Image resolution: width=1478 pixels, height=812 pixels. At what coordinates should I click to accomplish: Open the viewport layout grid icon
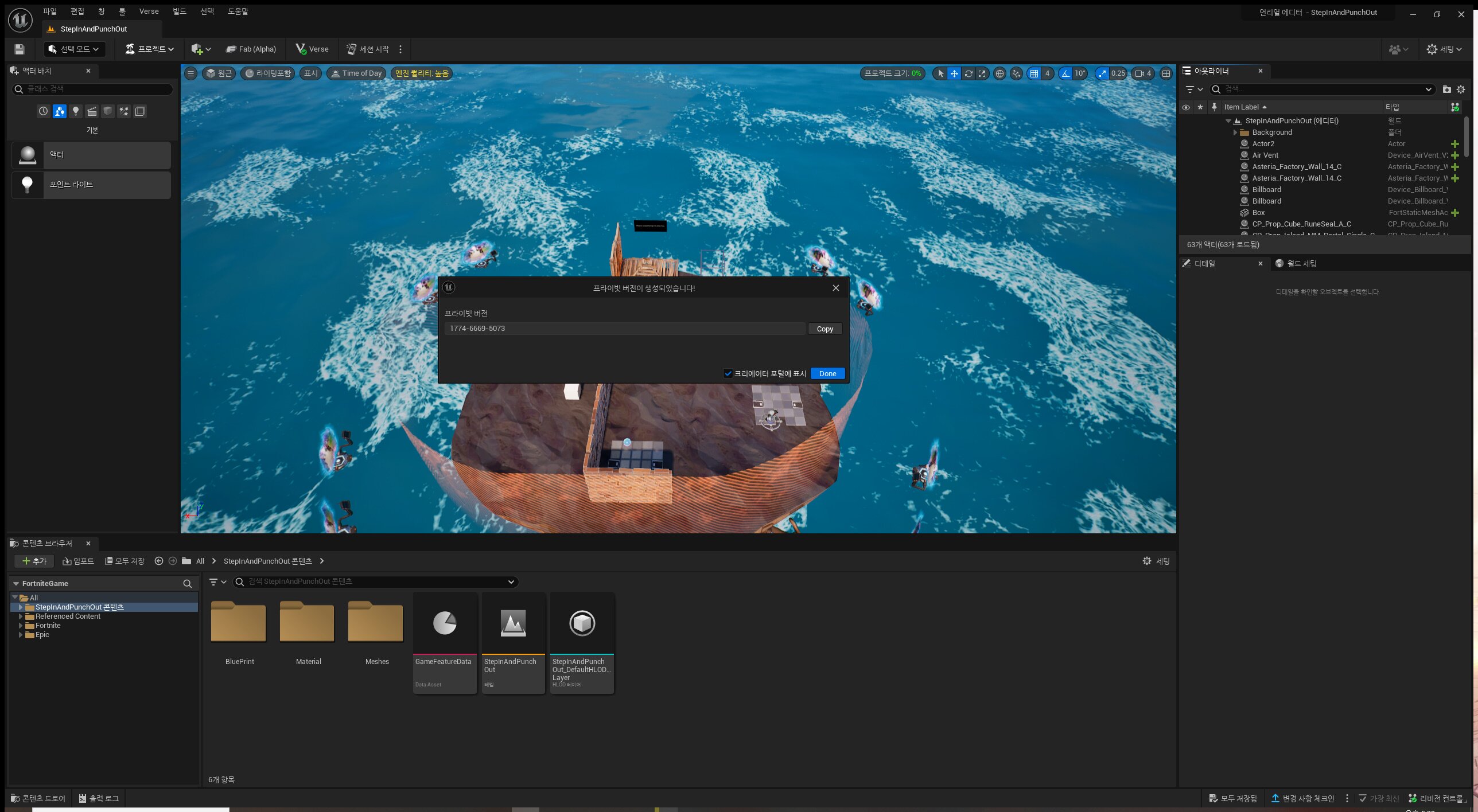click(x=1166, y=73)
